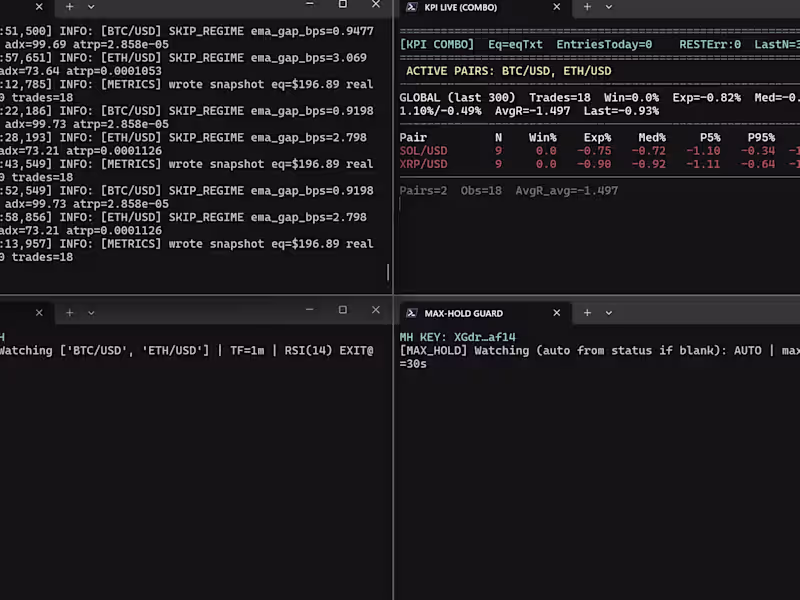Click scrollbar thumb in top-left terminal

pos(388,272)
